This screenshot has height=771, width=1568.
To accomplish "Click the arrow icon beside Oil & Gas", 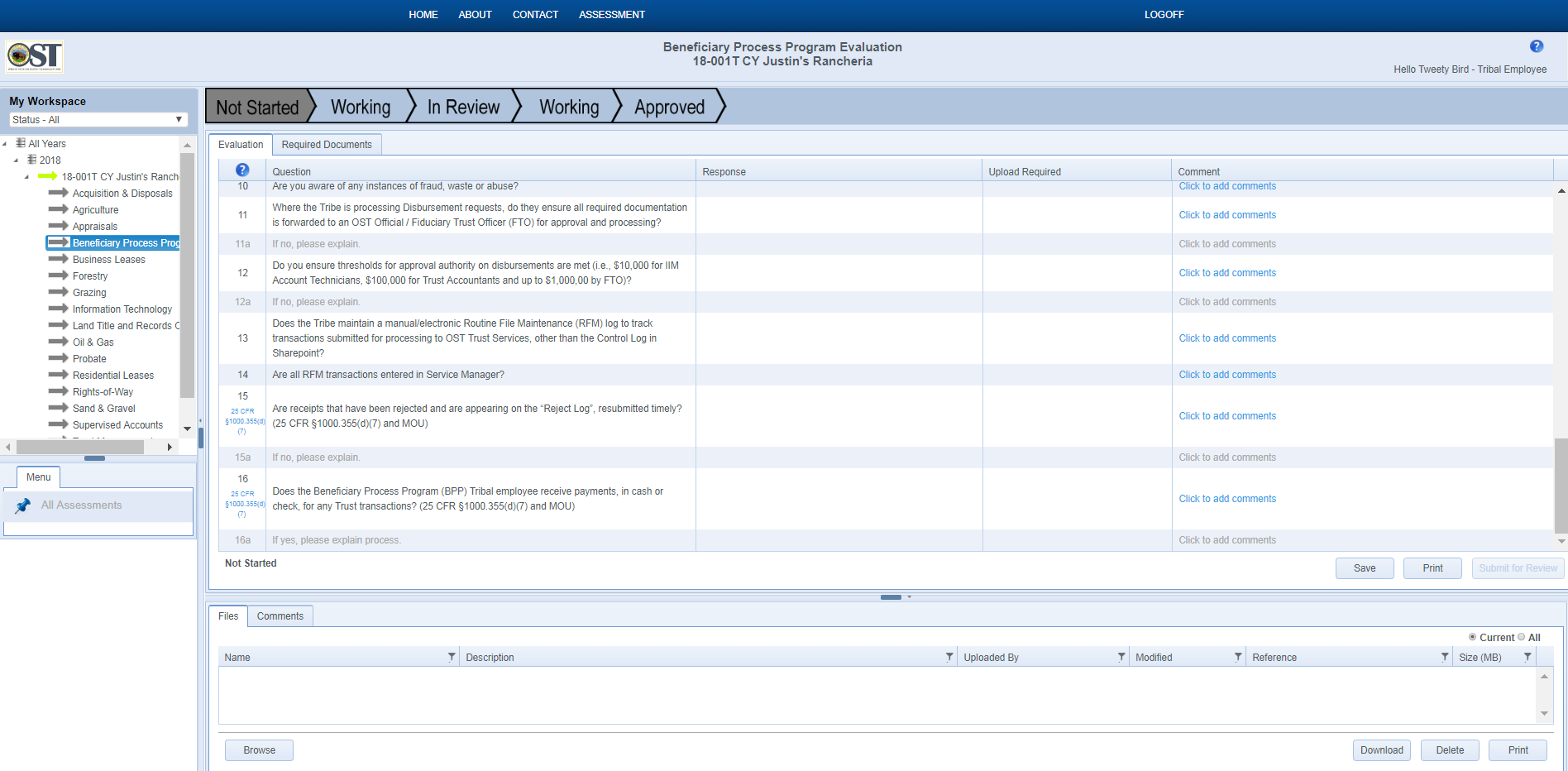I will click(x=59, y=342).
